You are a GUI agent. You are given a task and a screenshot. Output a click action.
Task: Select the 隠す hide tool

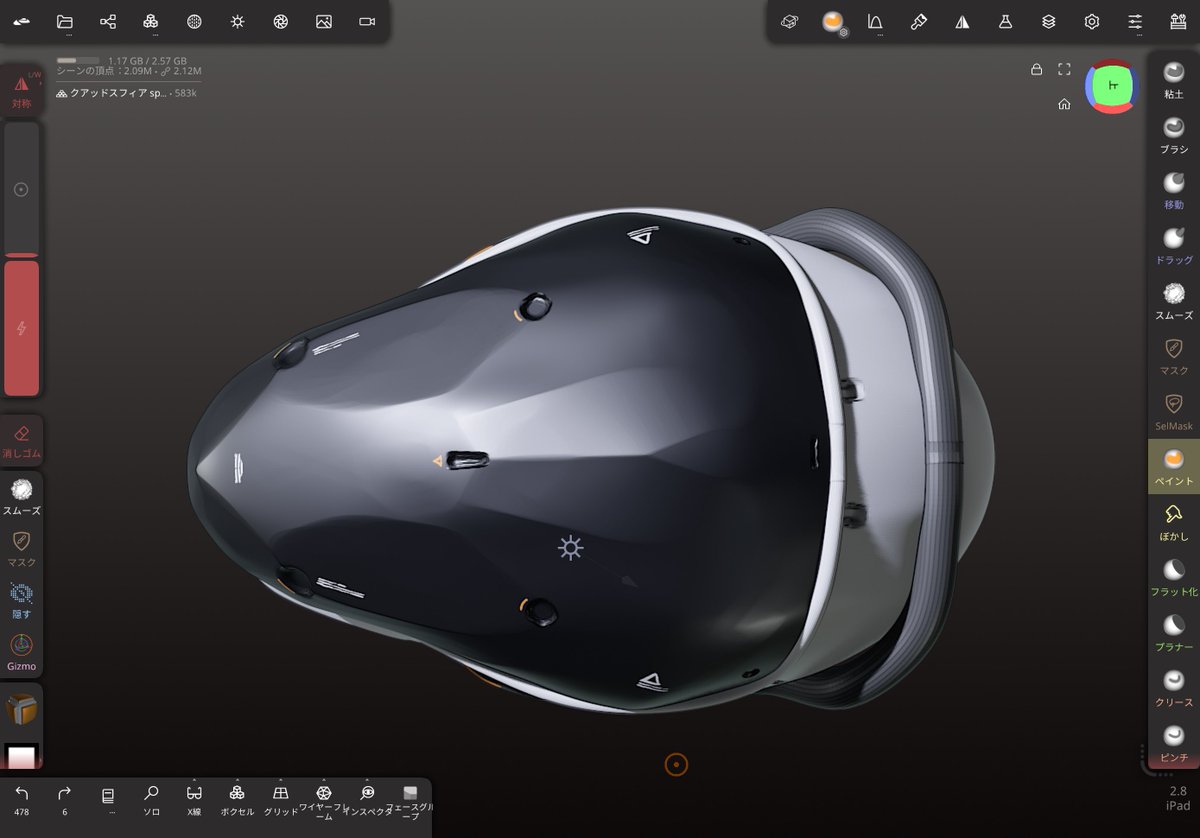pos(21,600)
